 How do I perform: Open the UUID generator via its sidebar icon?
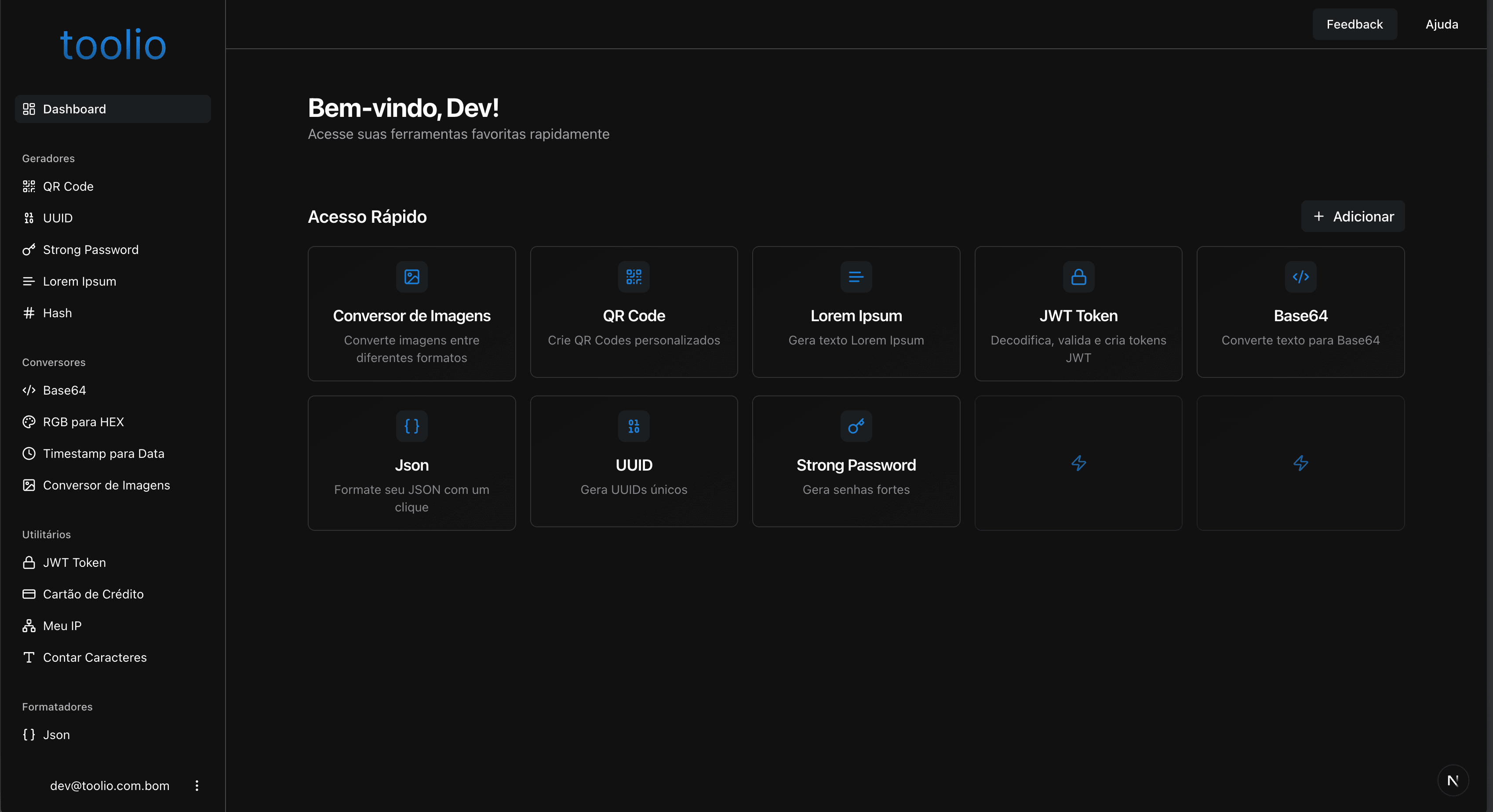pos(29,218)
